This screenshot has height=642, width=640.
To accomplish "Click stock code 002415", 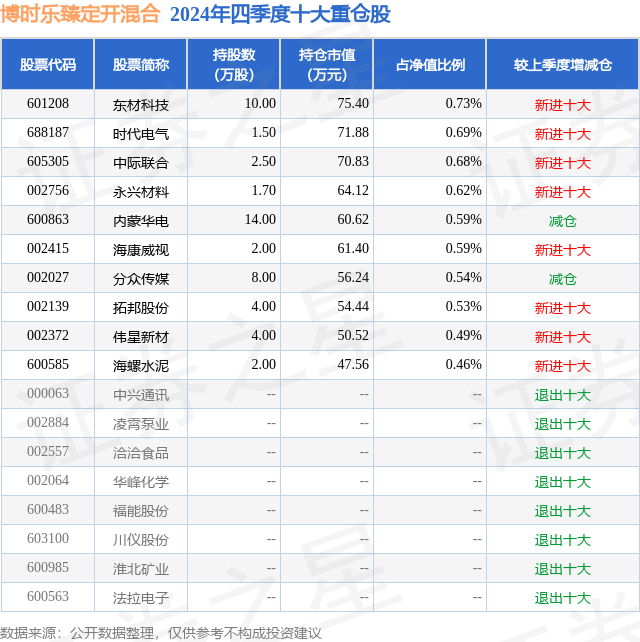I will coord(48,249).
